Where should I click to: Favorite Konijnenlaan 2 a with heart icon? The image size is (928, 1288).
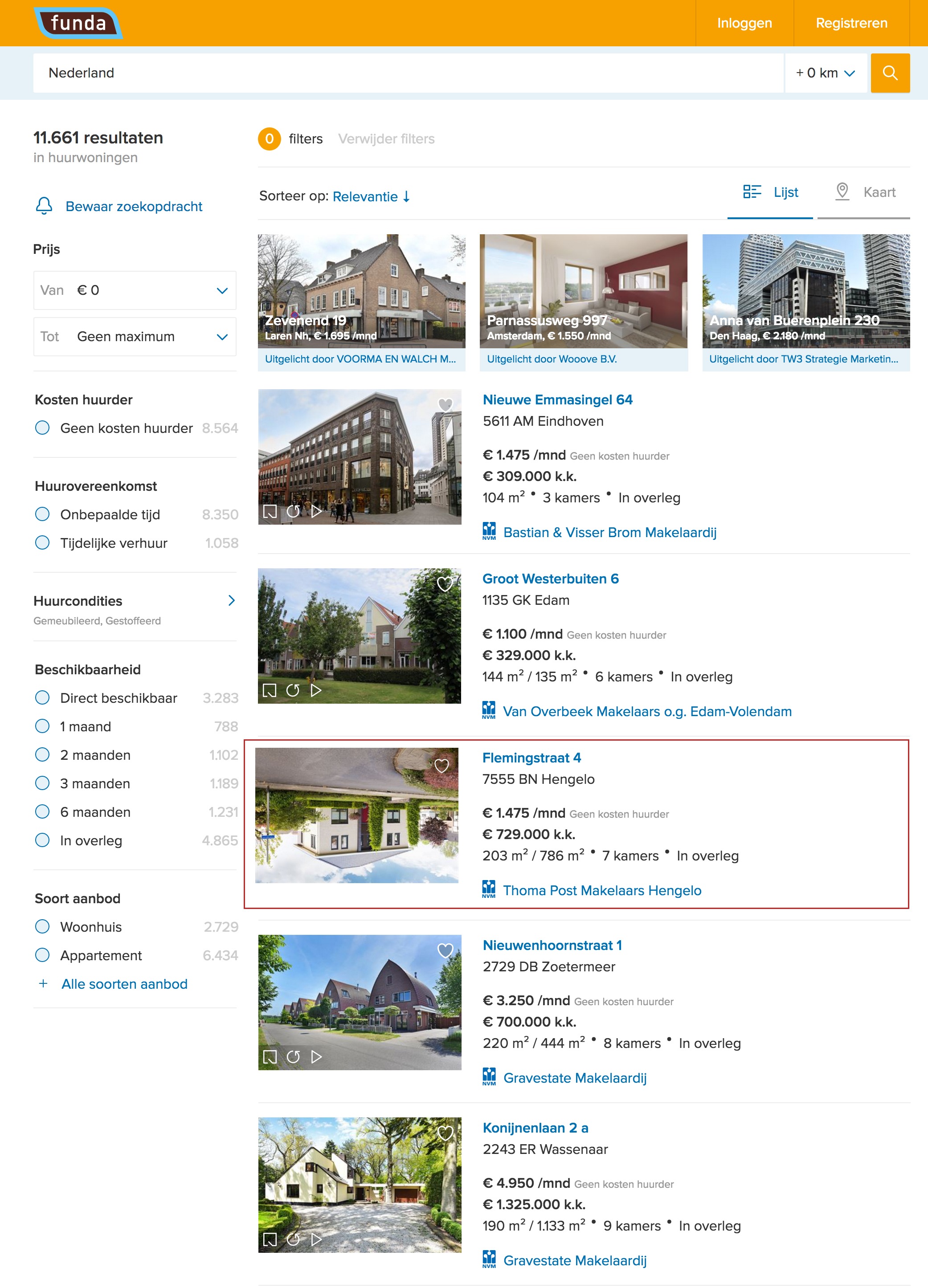(445, 1133)
